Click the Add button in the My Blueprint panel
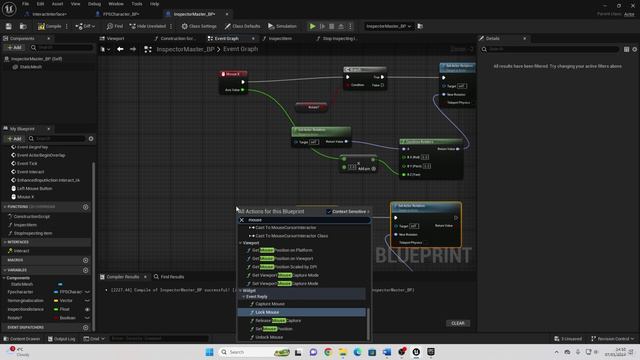640x360 pixels. 14,139
